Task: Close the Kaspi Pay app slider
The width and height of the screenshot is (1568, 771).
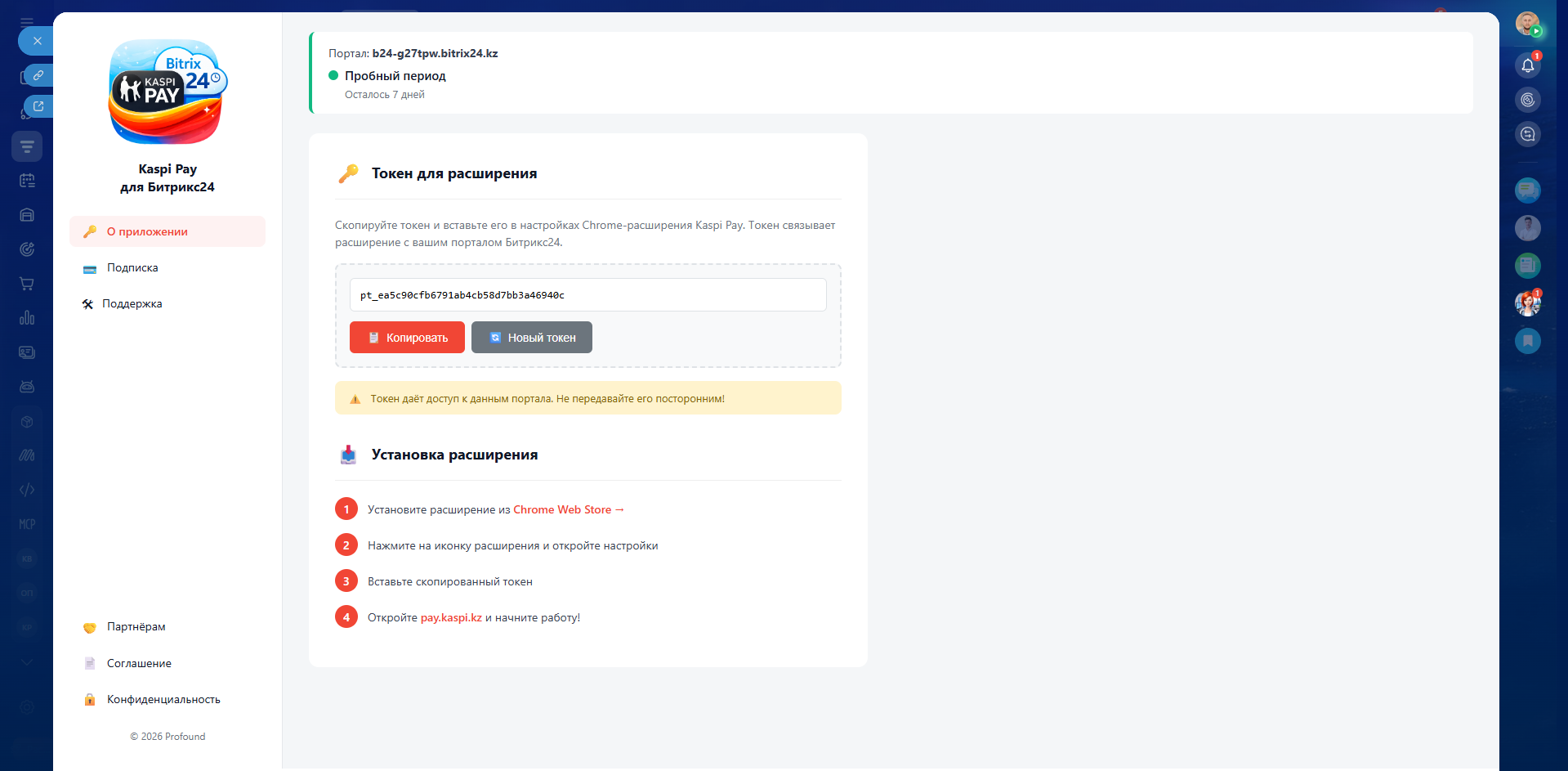Action: 37,41
